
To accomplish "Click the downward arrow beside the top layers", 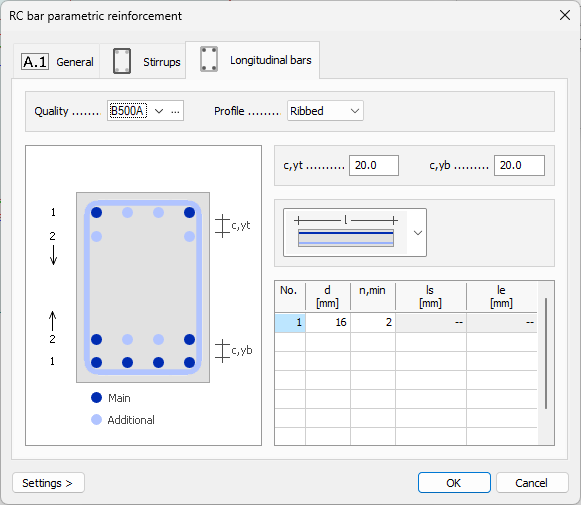I will point(53,255).
